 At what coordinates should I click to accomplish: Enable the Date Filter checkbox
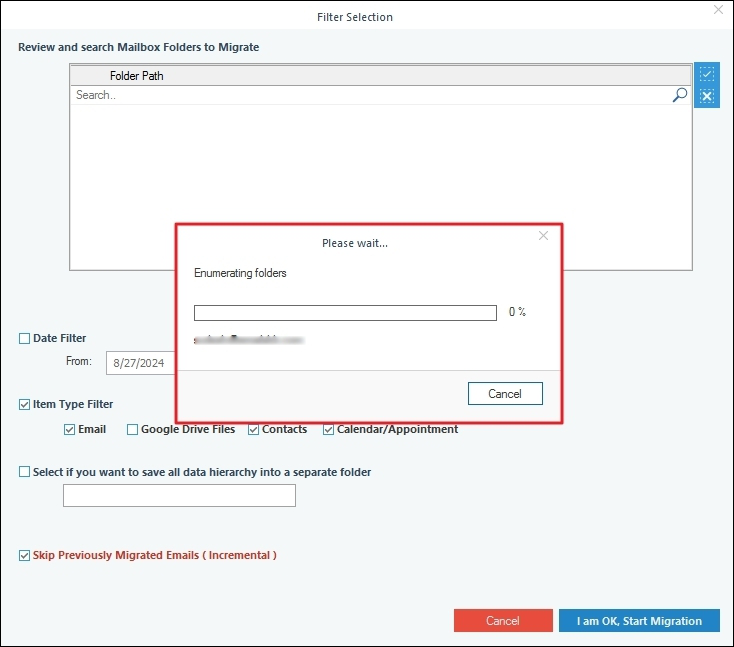(x=24, y=338)
